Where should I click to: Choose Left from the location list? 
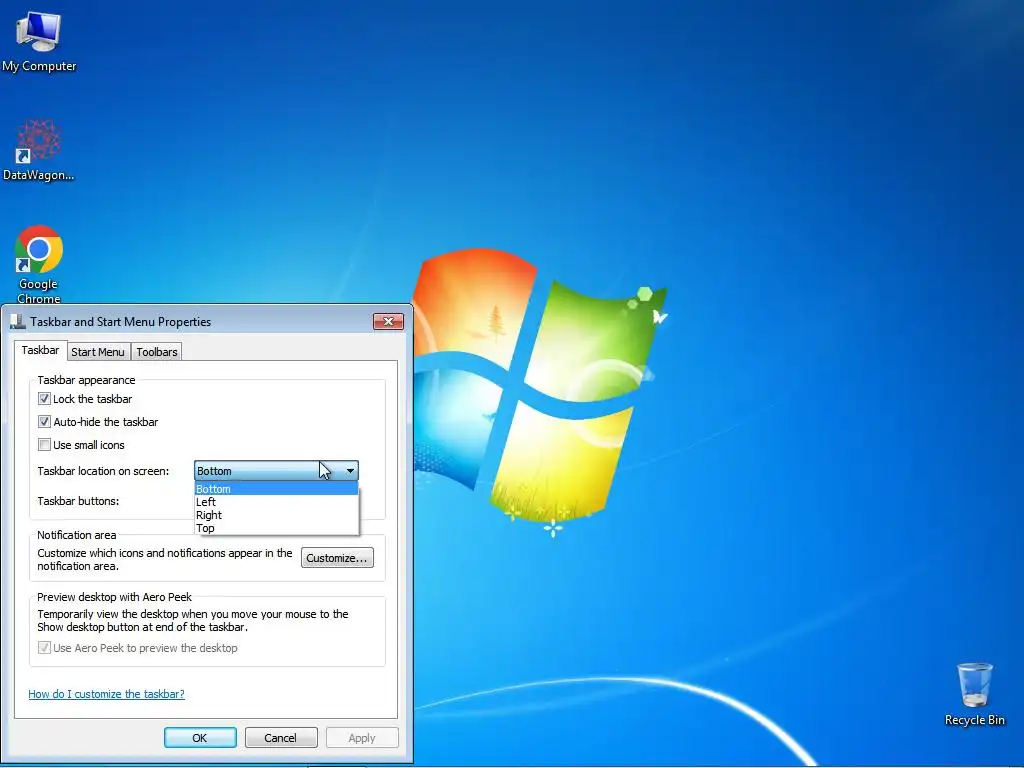coord(276,502)
